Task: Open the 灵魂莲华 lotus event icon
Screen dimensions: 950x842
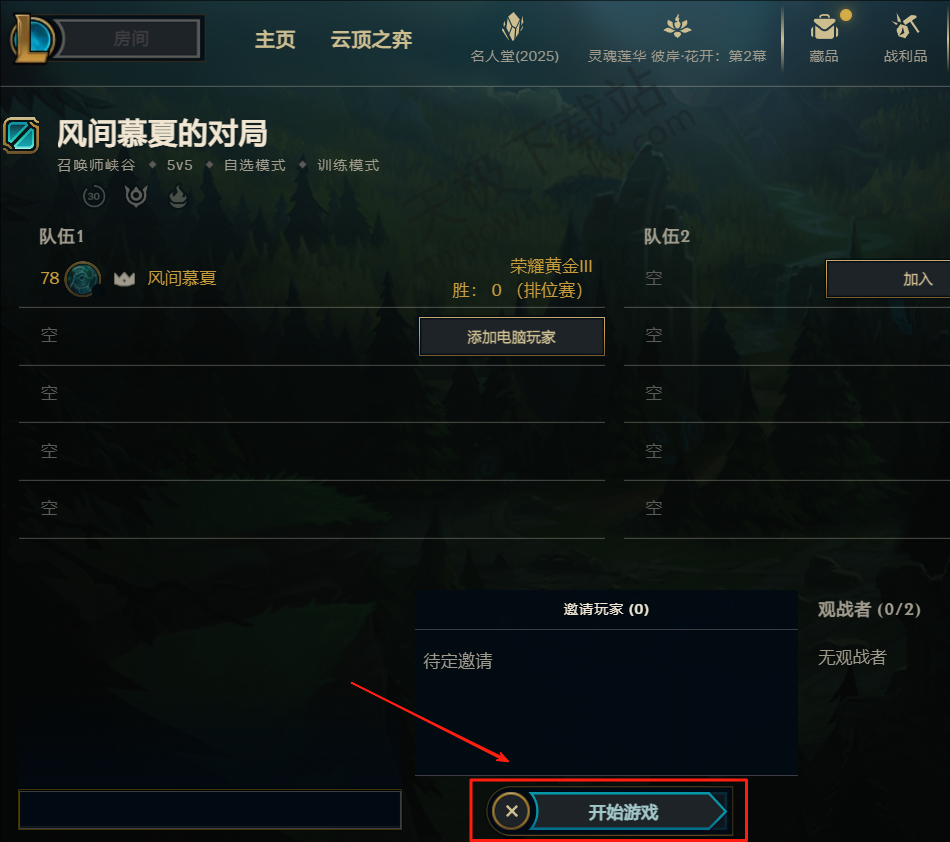Action: coord(677,26)
